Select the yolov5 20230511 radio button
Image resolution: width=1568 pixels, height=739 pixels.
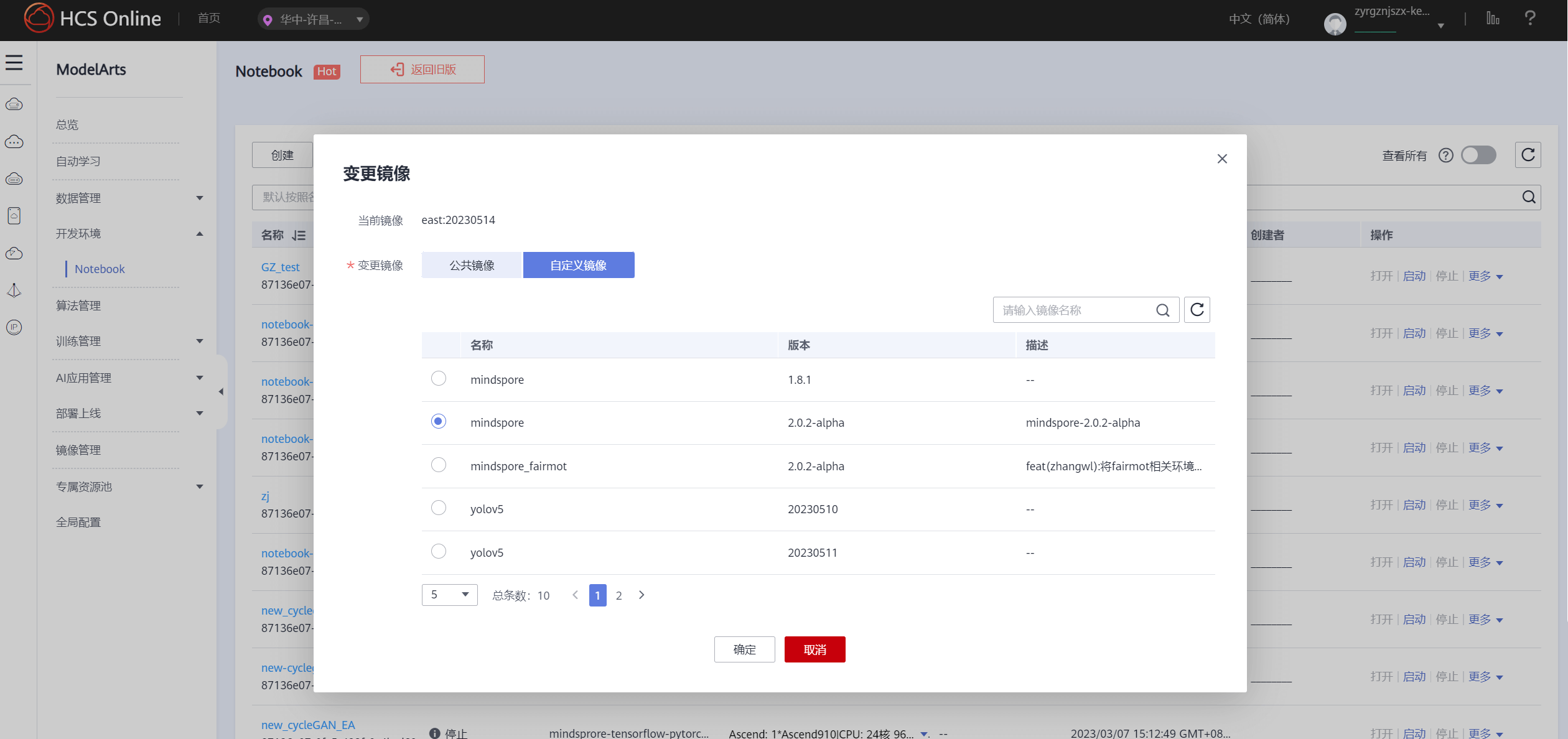tap(439, 551)
